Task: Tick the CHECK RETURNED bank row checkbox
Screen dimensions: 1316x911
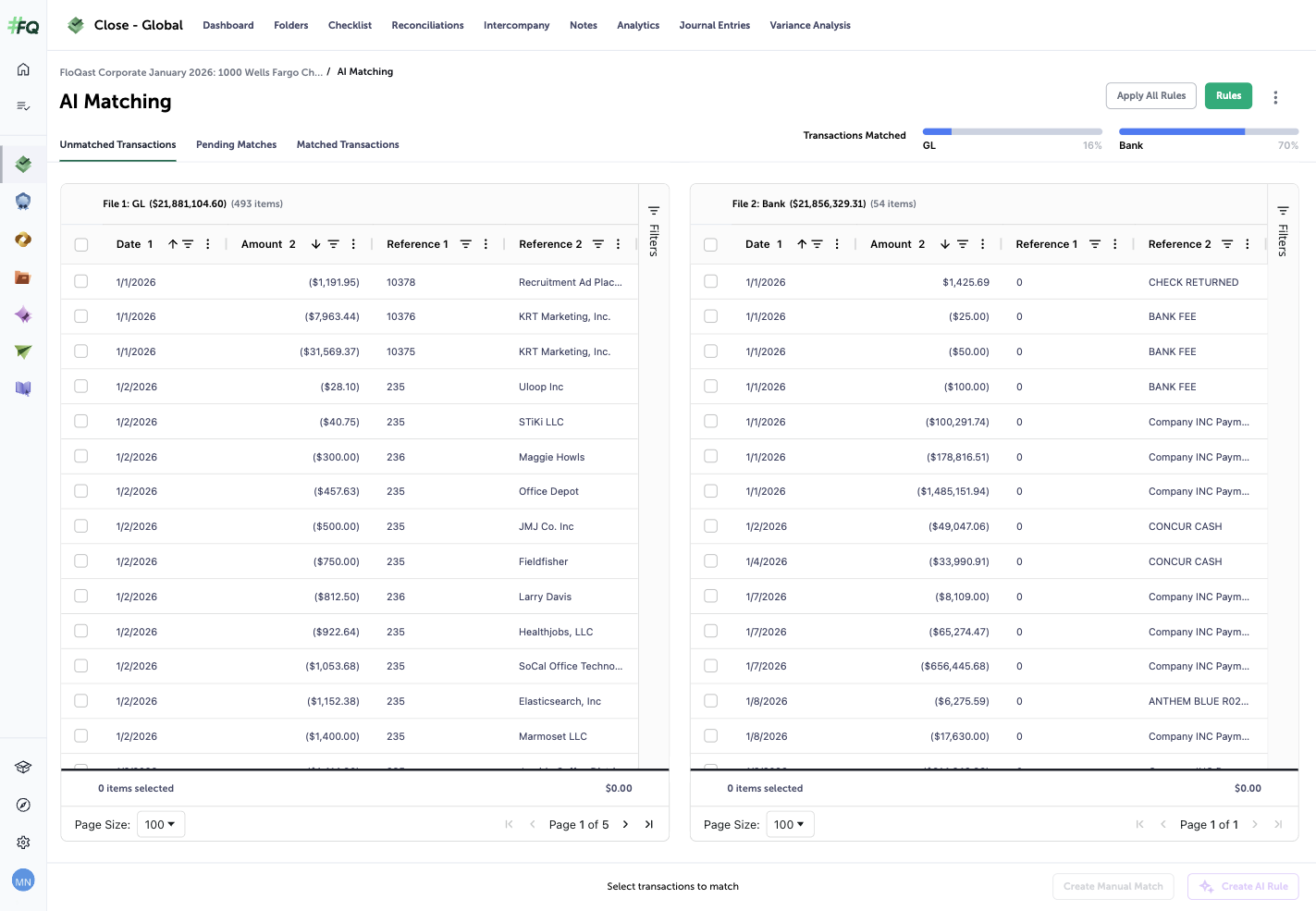Action: (710, 281)
